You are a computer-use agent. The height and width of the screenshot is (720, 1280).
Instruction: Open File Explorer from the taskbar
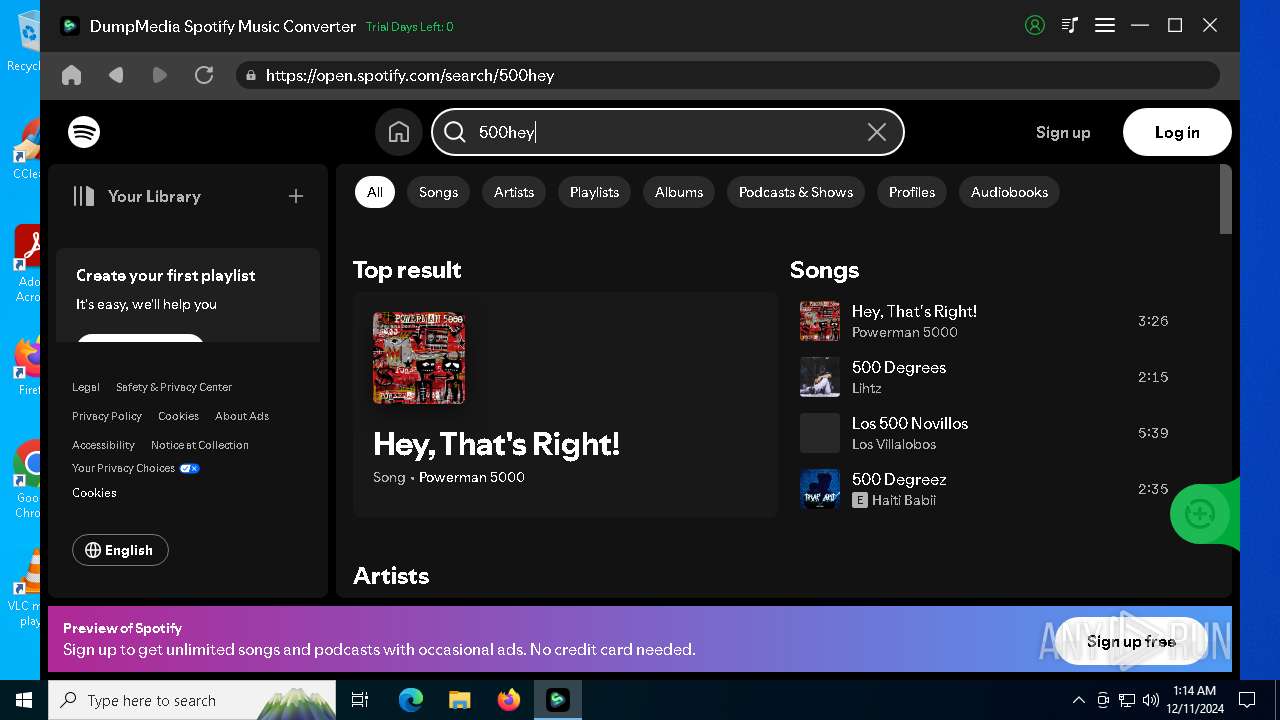(460, 700)
